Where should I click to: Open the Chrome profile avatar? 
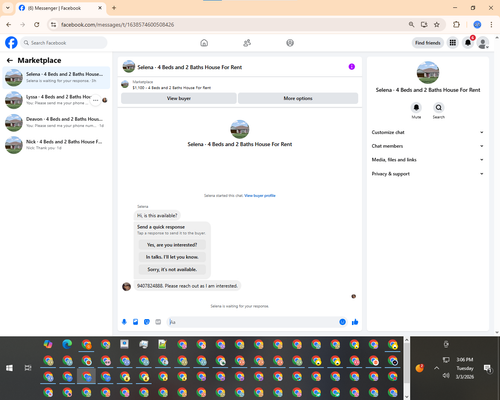(477, 24)
